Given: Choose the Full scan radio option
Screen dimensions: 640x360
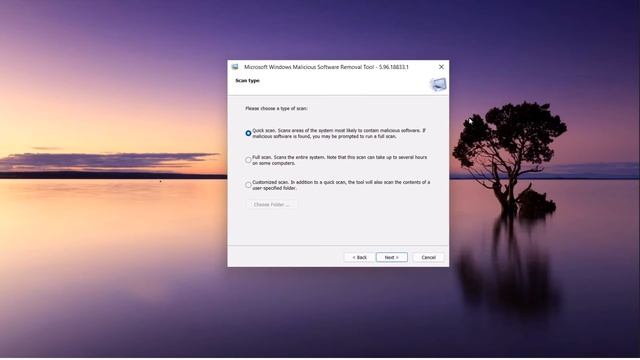Looking at the screenshot, I should point(248,160).
